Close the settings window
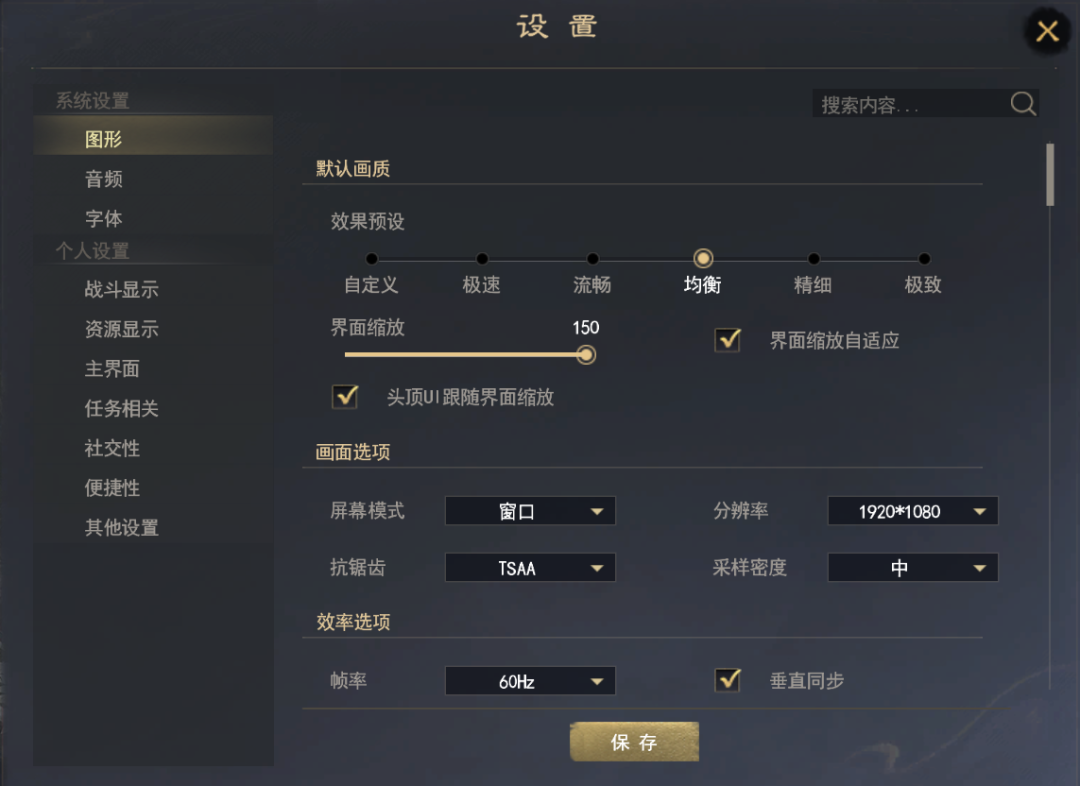The width and height of the screenshot is (1080, 786). click(x=1047, y=31)
